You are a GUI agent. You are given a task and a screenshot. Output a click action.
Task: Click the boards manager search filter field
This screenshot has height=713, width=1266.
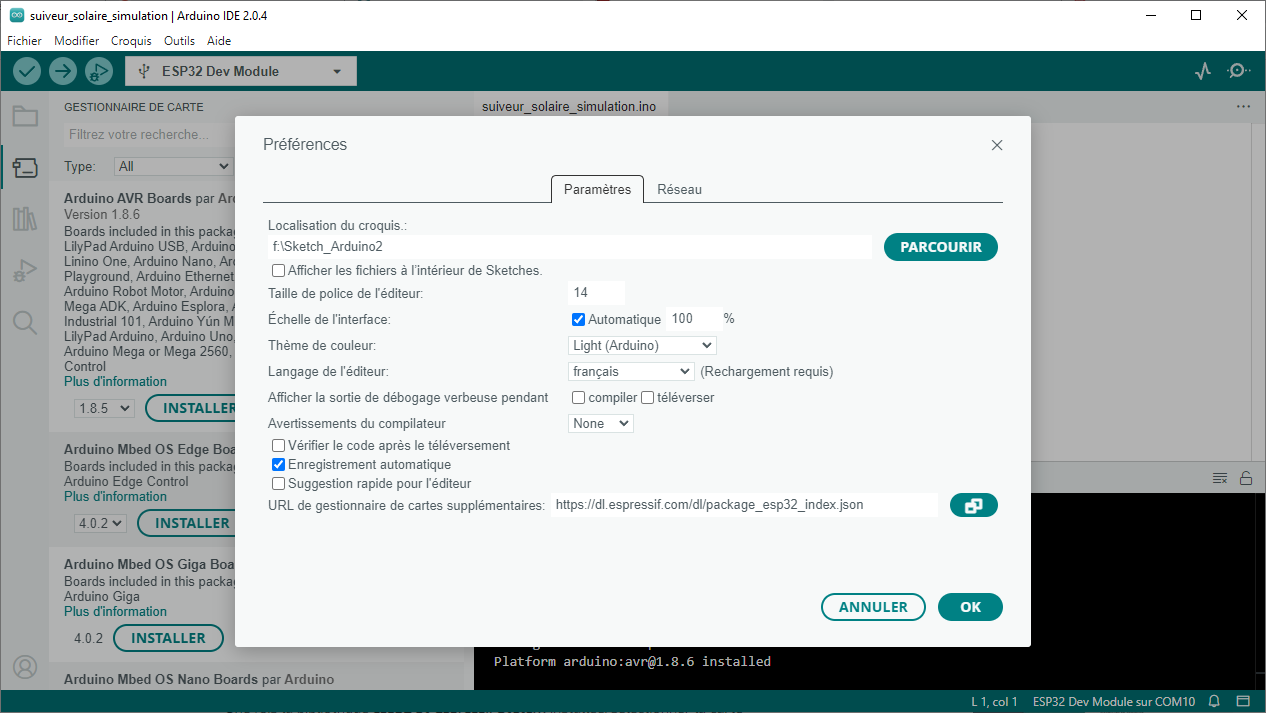click(x=150, y=134)
